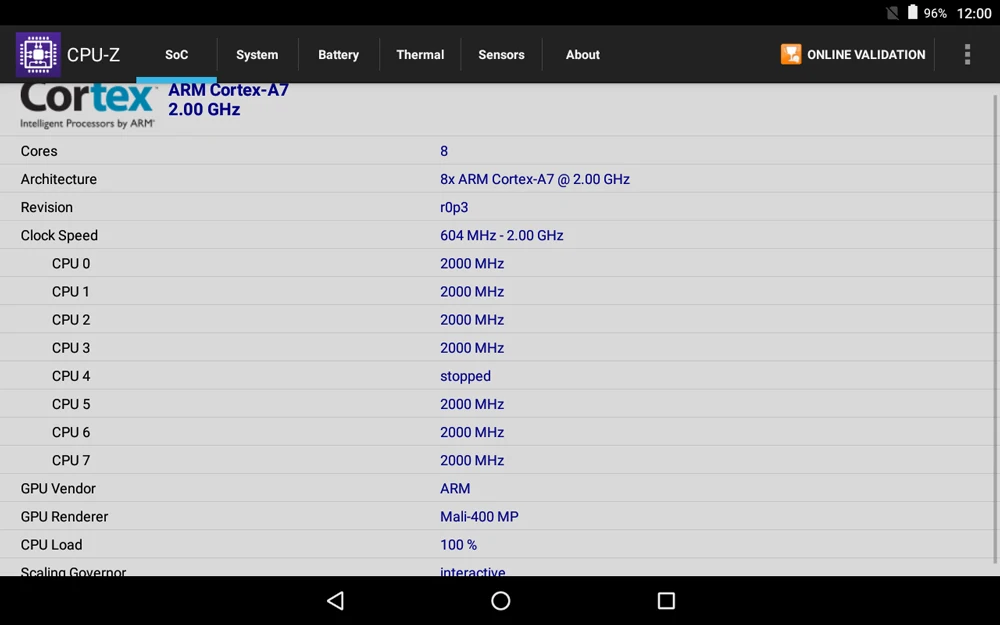Open recent apps with square button
The image size is (1000, 625).
point(666,600)
